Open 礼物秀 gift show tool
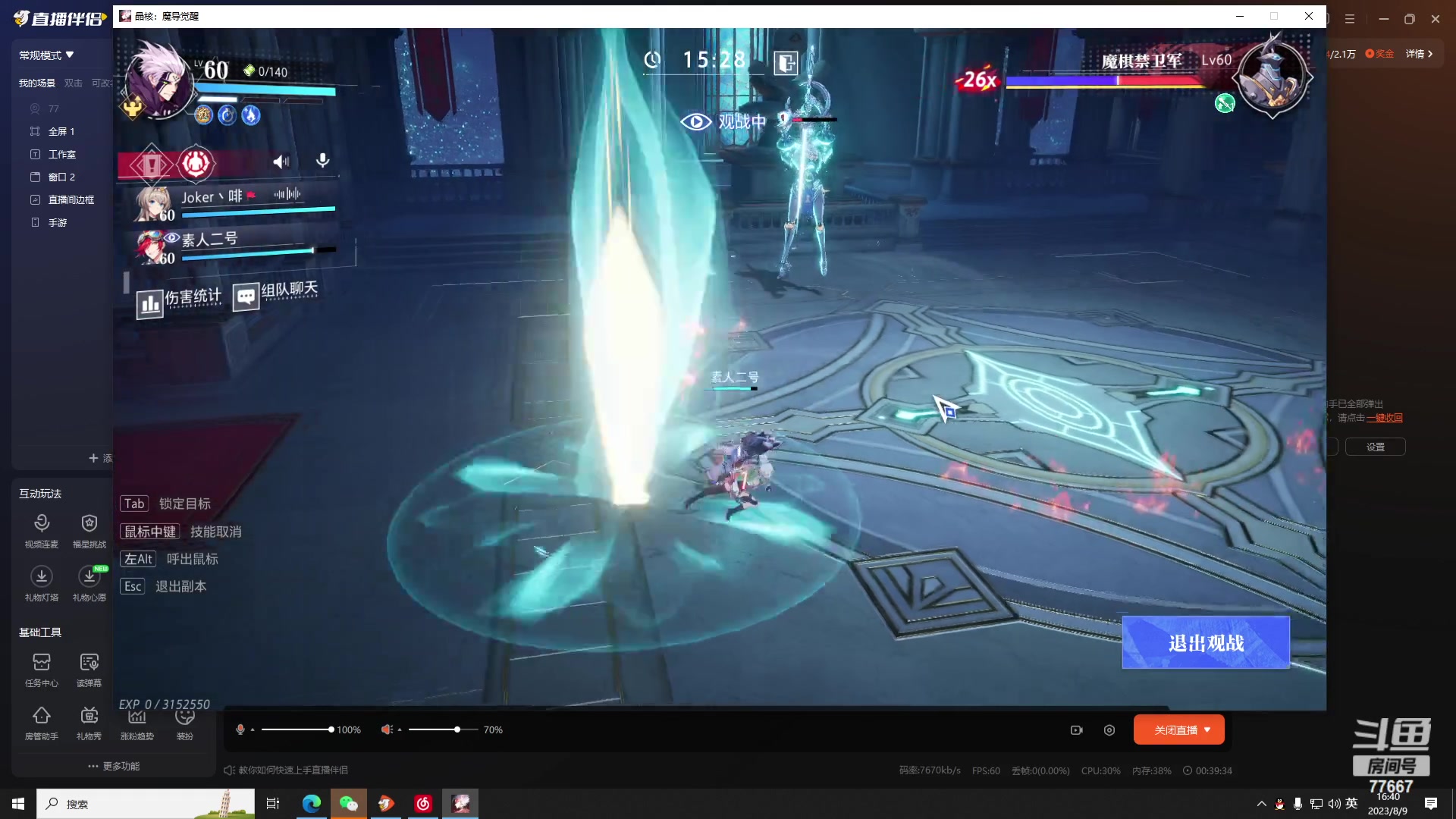 [89, 723]
